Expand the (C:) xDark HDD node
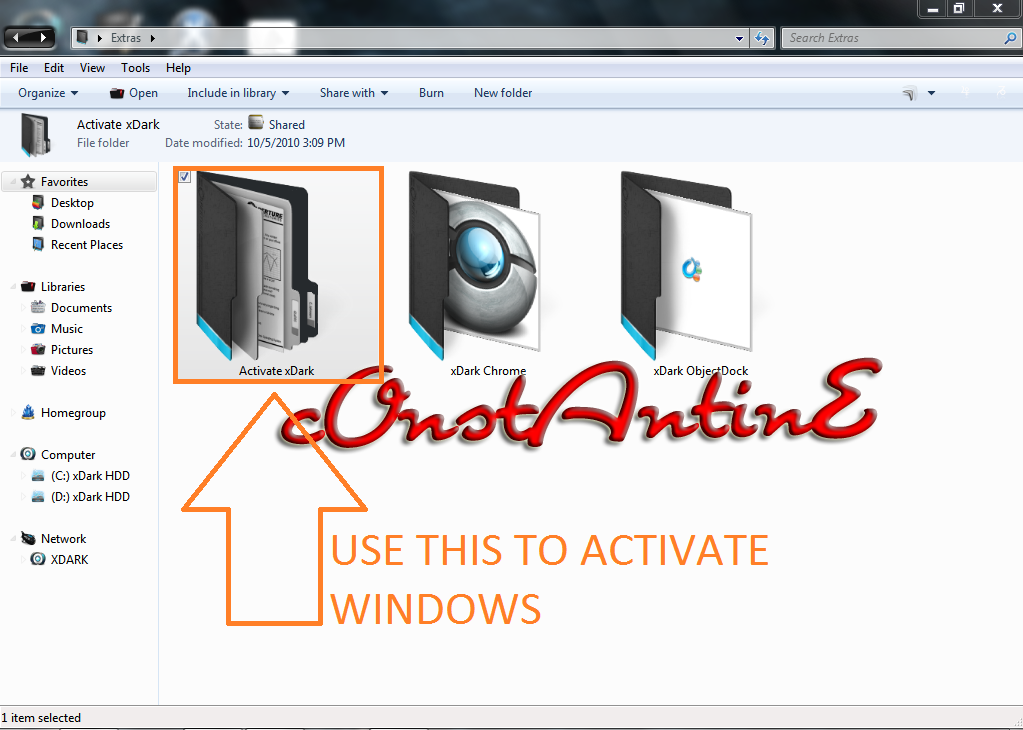1023x730 pixels. coord(23,476)
